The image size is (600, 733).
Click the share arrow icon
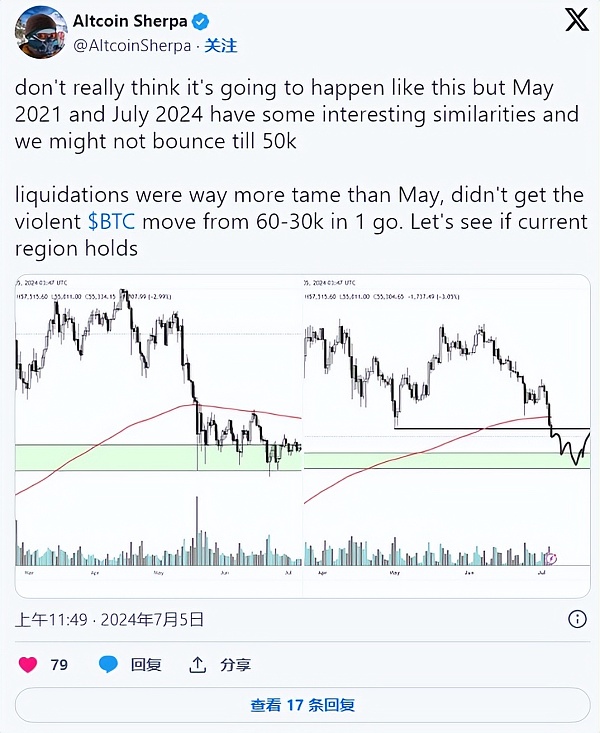[198, 663]
